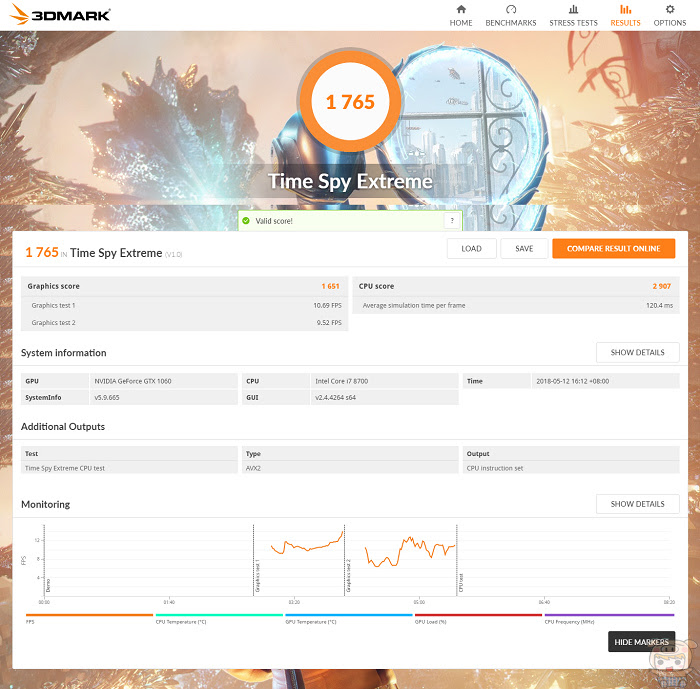The image size is (700, 689).
Task: Click GUI version v2.4.4264 s64
Action: 336,397
